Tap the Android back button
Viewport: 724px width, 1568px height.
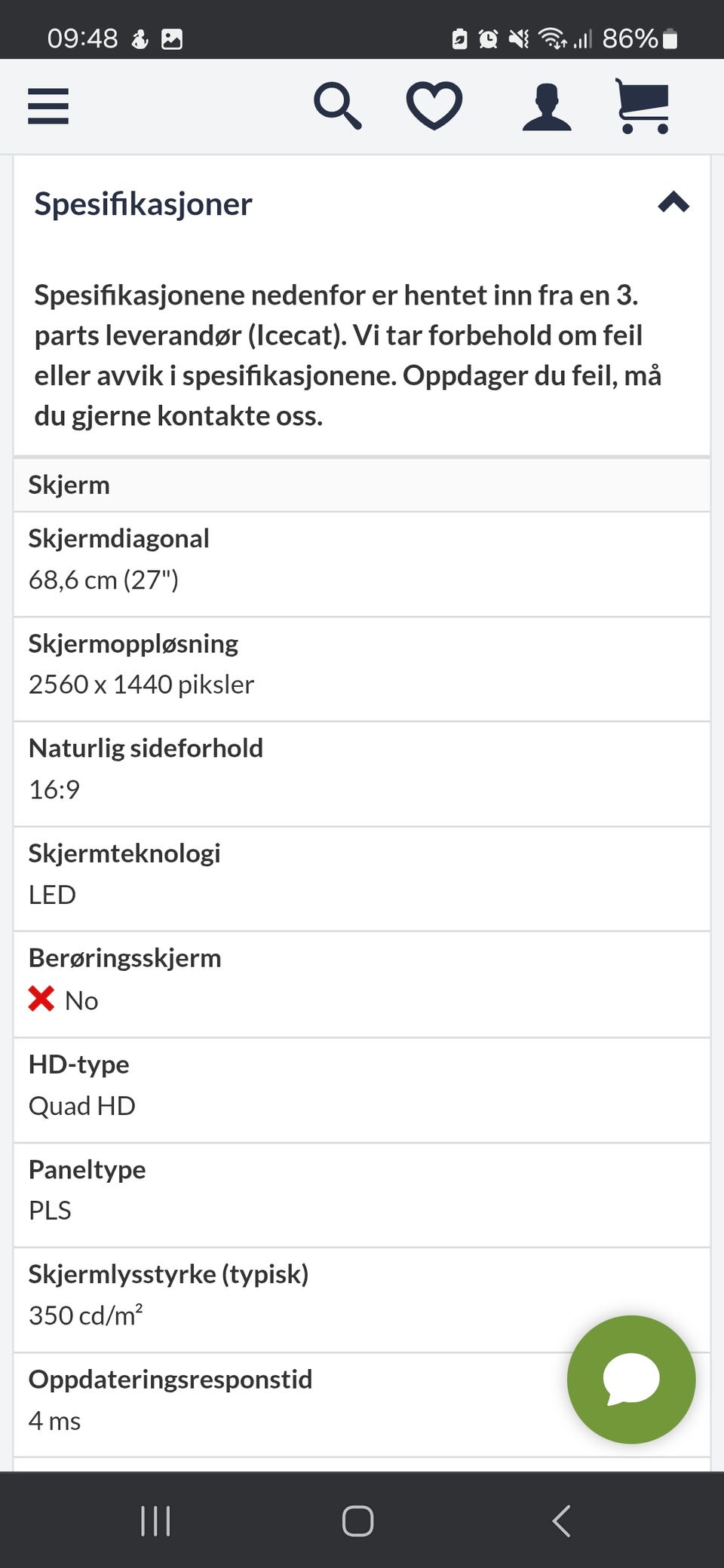coord(561,1521)
